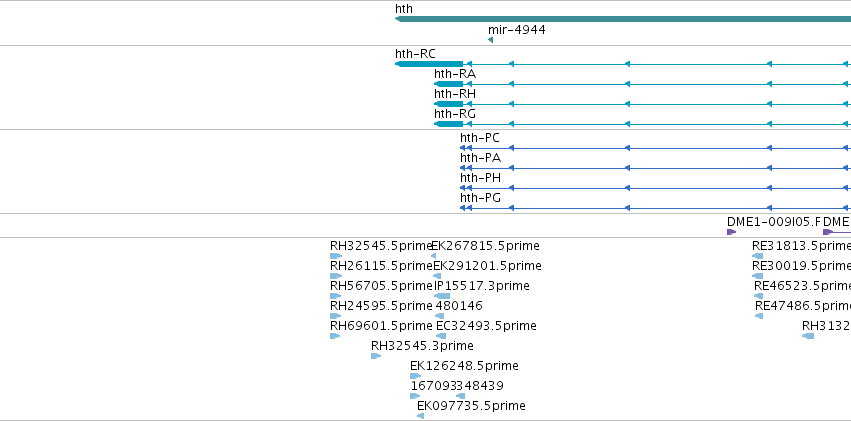Select the RH32545.3prime EST arrow
The image size is (851, 421).
pyautogui.click(x=376, y=356)
